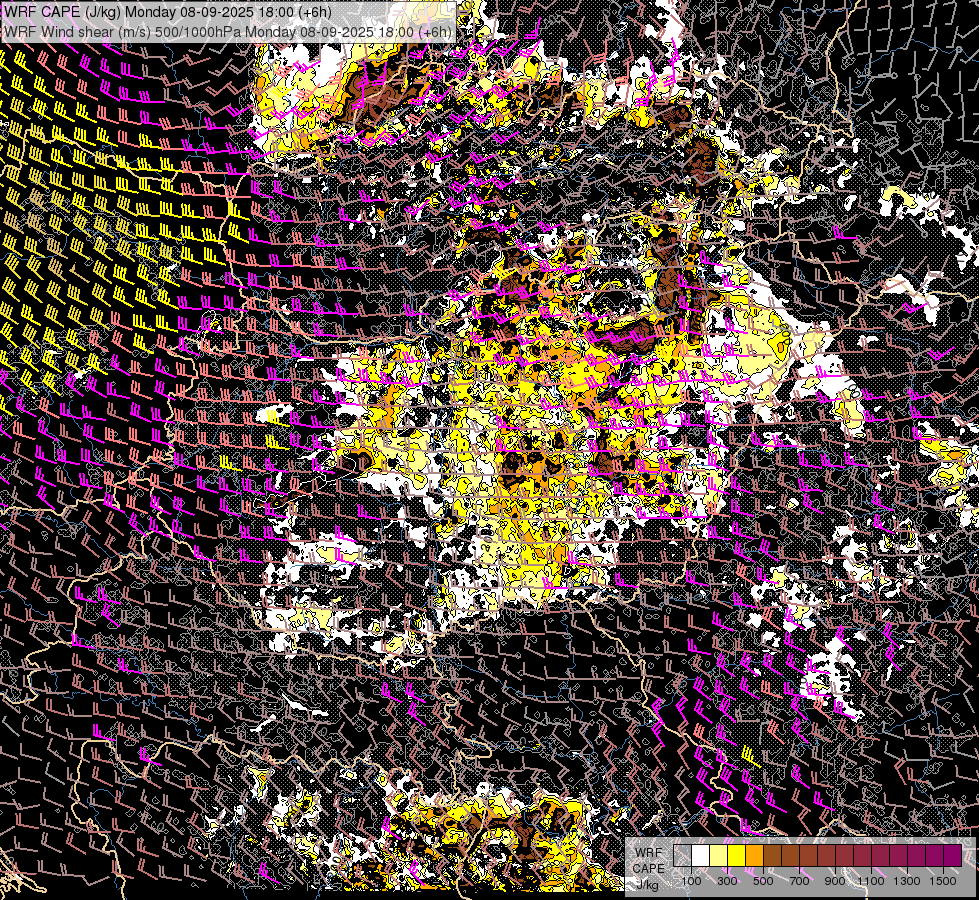Screen dimensions: 979x900
Task: Click the "WRF CAPE (J/kg)" title line
Action: coord(168,12)
